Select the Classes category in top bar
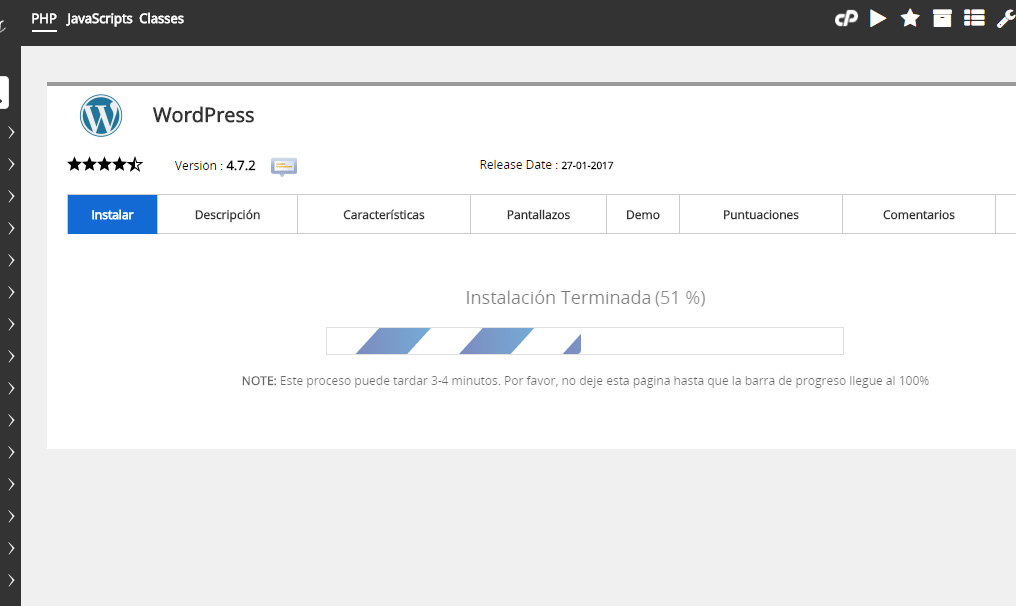 (x=161, y=19)
